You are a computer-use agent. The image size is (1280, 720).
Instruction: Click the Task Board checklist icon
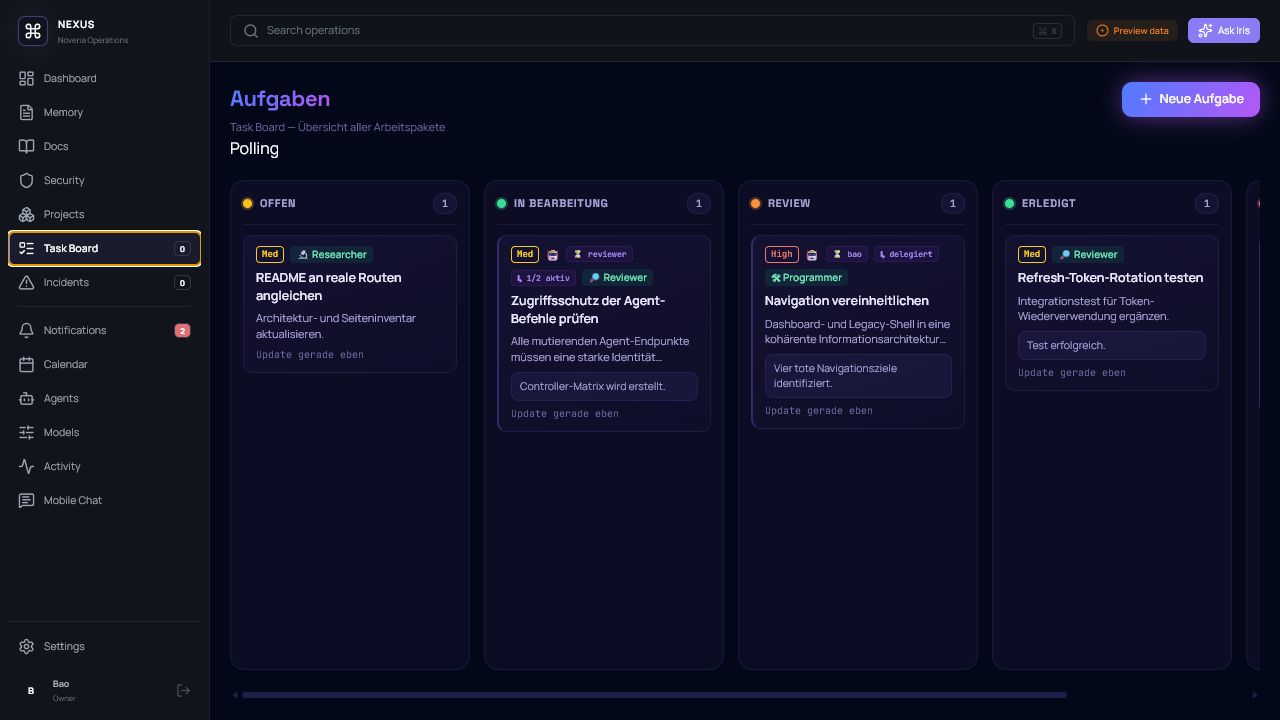[26, 248]
